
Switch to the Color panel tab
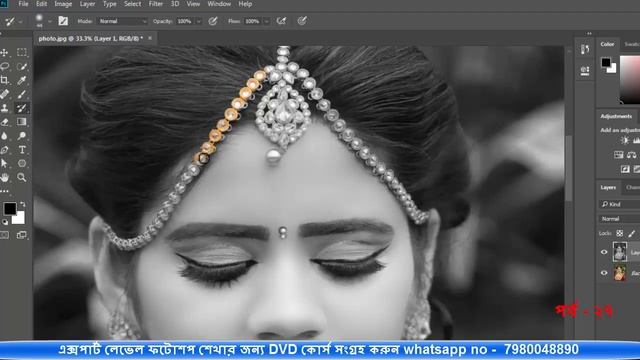tap(607, 44)
